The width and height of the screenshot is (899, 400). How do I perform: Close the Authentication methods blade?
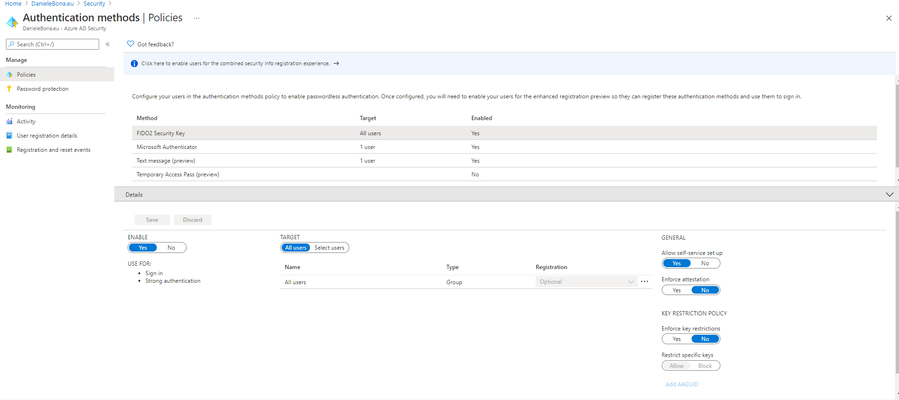pyautogui.click(x=889, y=18)
